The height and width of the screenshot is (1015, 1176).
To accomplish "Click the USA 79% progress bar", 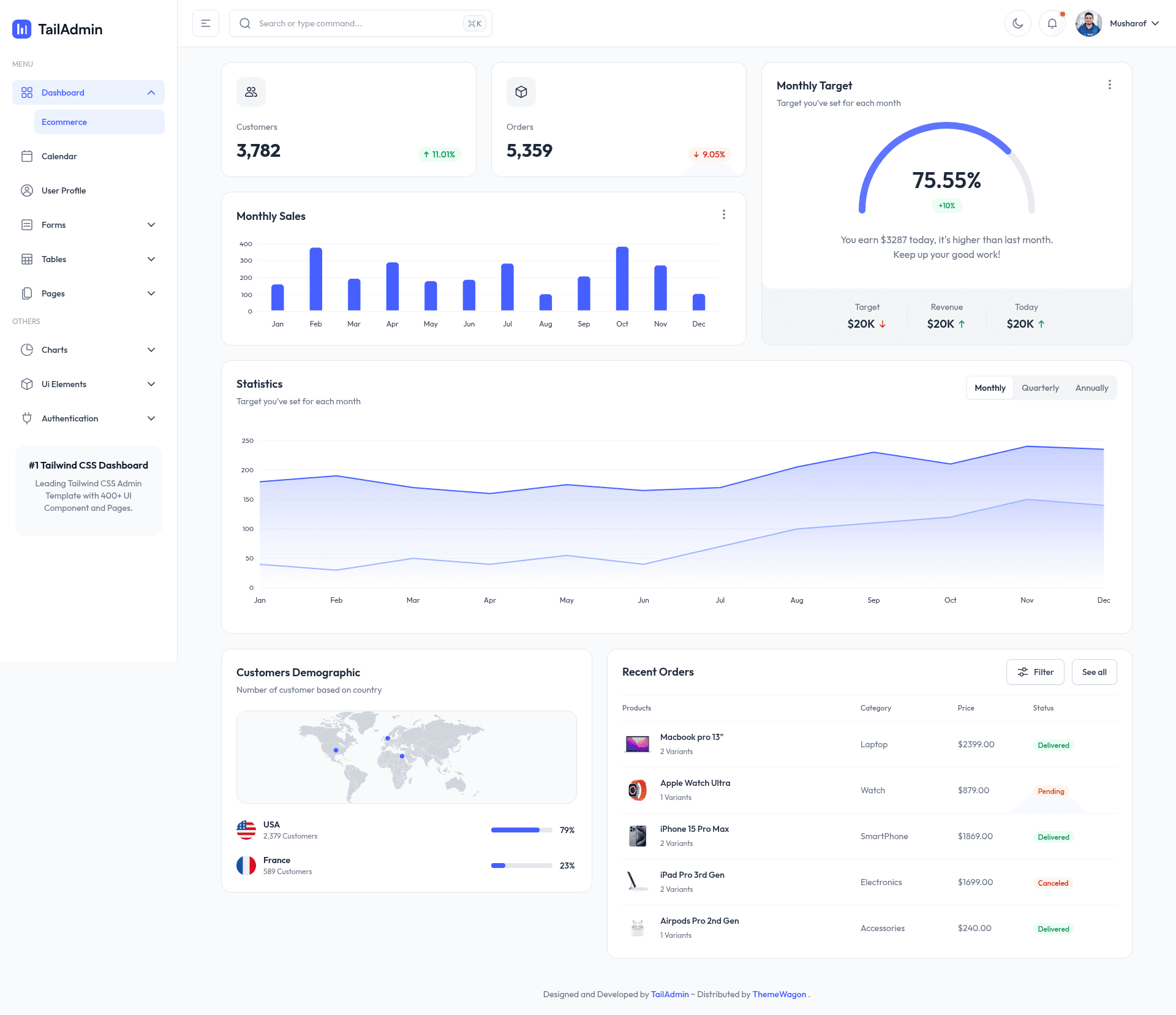I will click(x=522, y=830).
